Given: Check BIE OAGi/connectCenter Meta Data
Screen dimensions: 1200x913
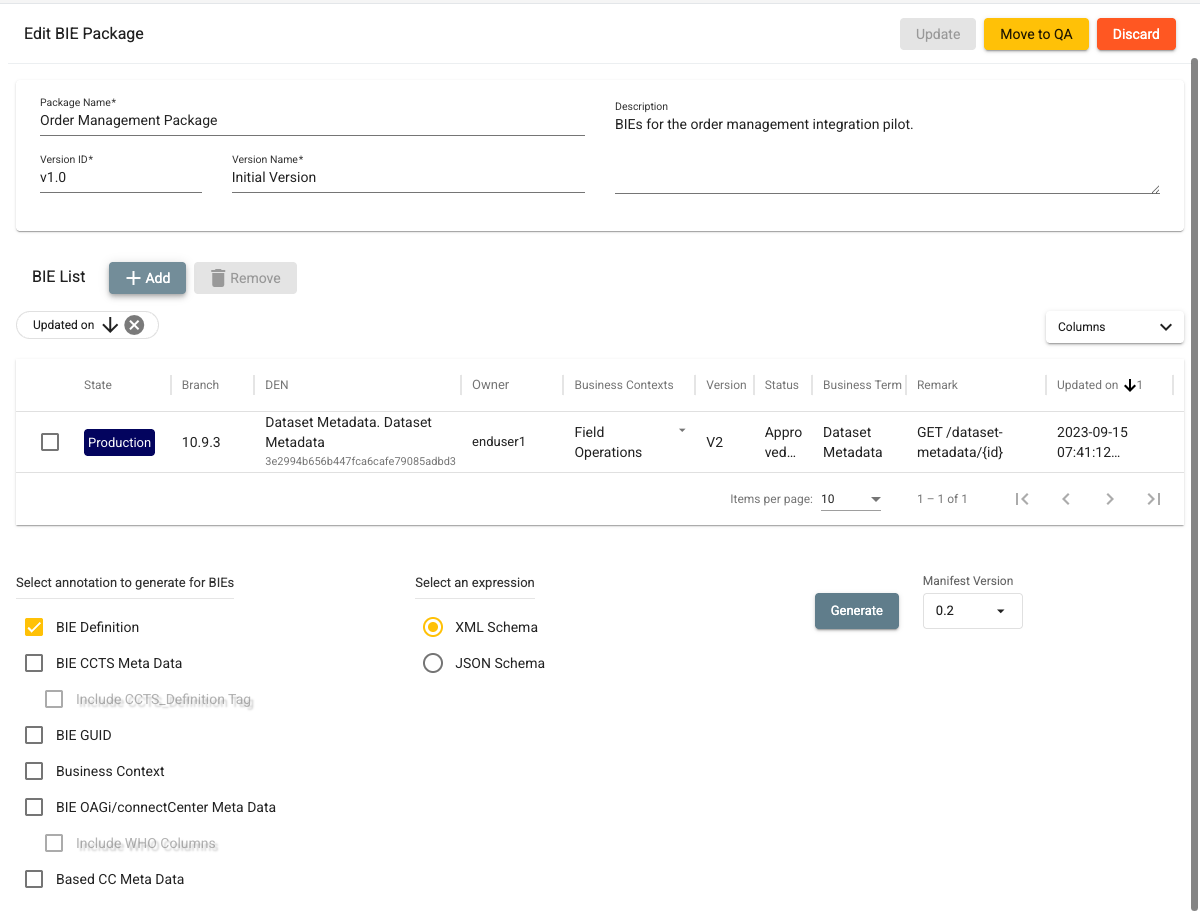Looking at the screenshot, I should (x=34, y=807).
